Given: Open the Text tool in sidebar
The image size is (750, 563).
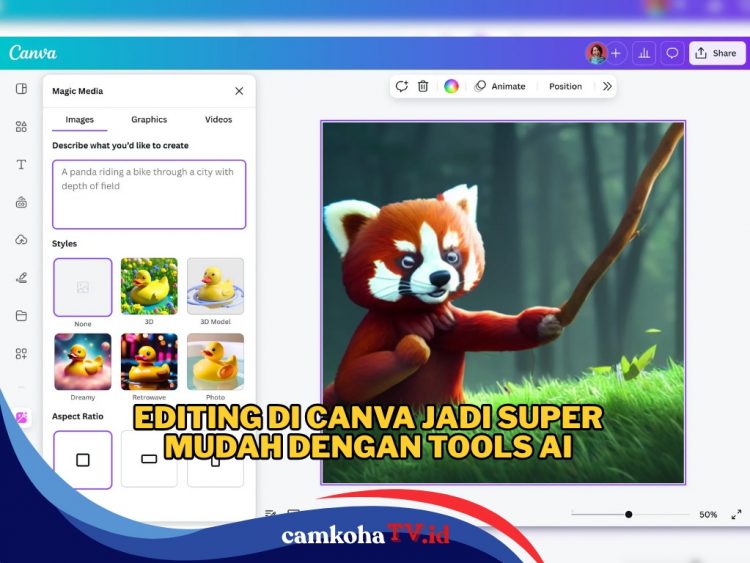Looking at the screenshot, I should (x=21, y=165).
